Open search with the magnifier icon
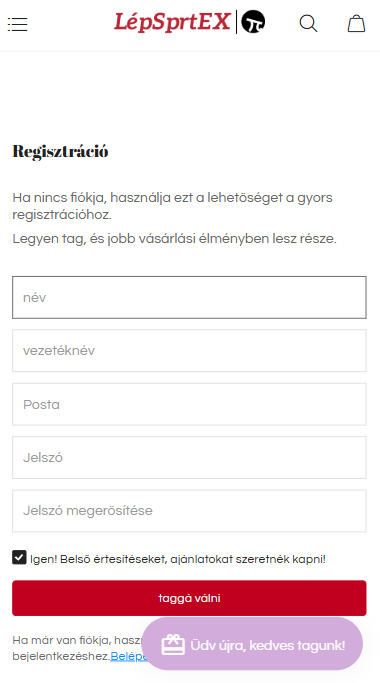 (x=308, y=24)
